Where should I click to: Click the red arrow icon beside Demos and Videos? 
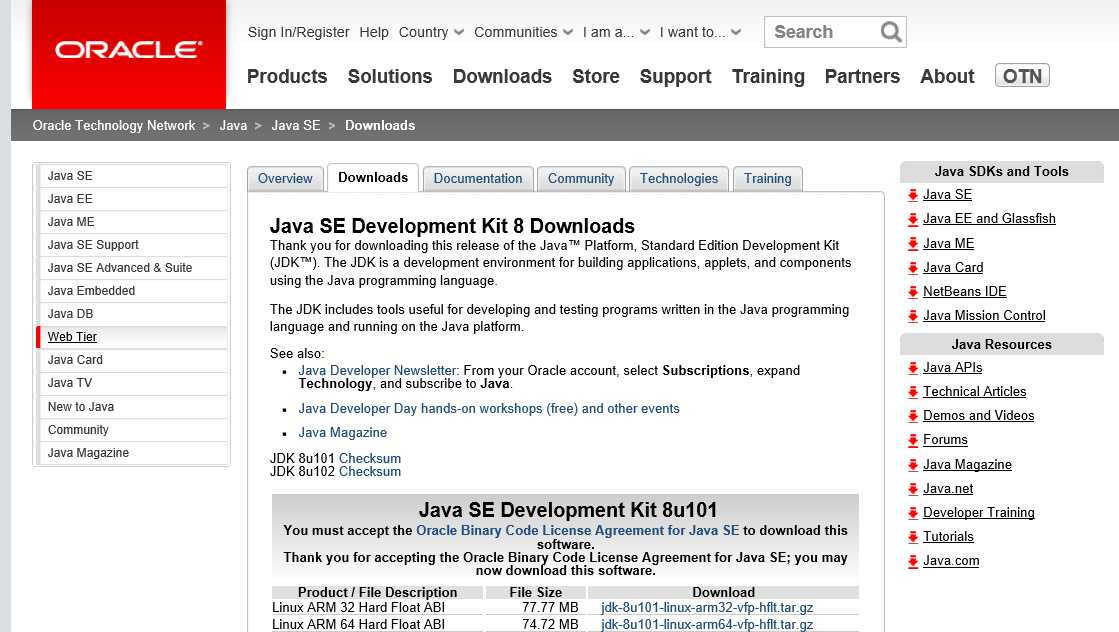[x=913, y=416]
